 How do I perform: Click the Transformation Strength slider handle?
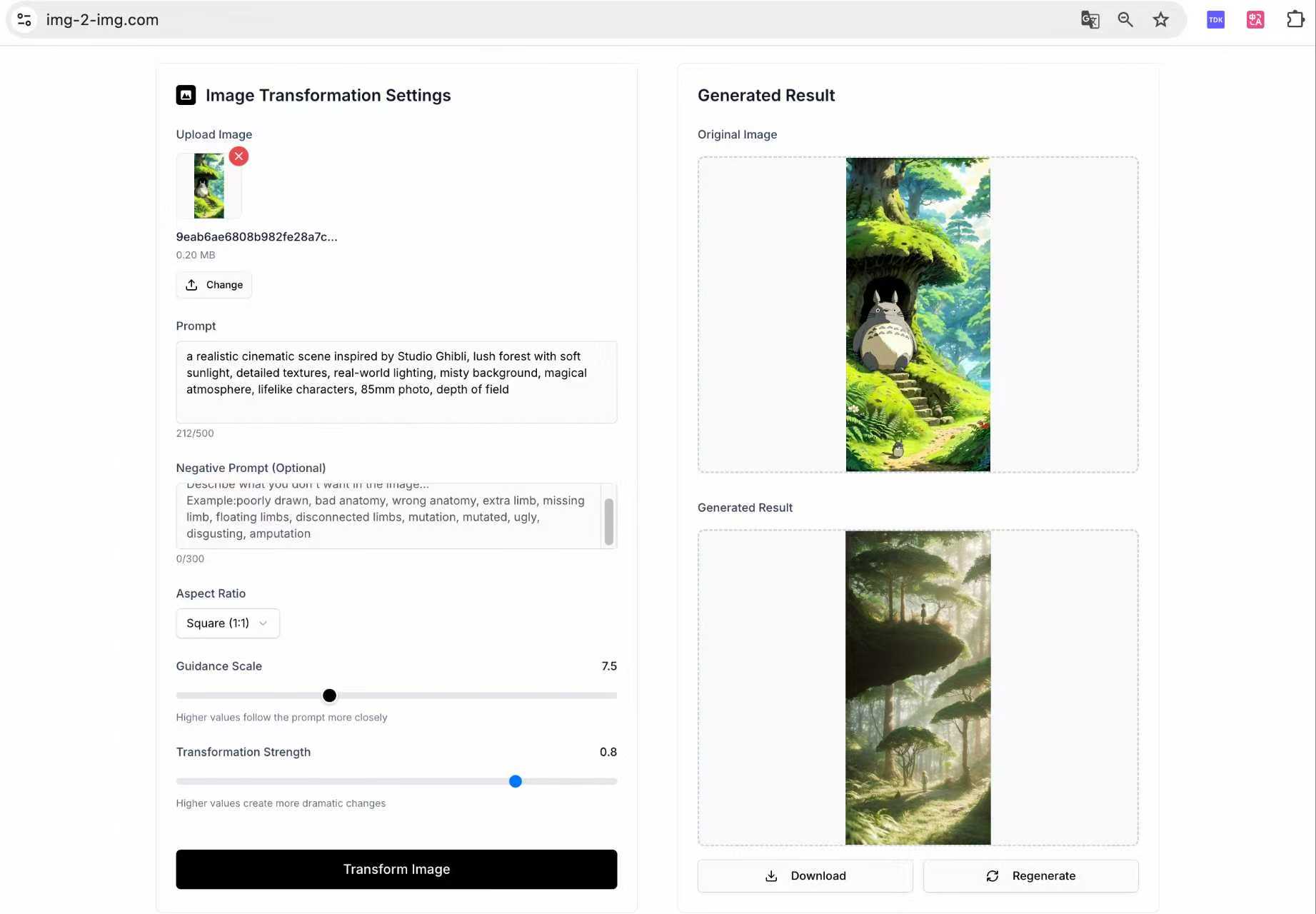point(516,781)
